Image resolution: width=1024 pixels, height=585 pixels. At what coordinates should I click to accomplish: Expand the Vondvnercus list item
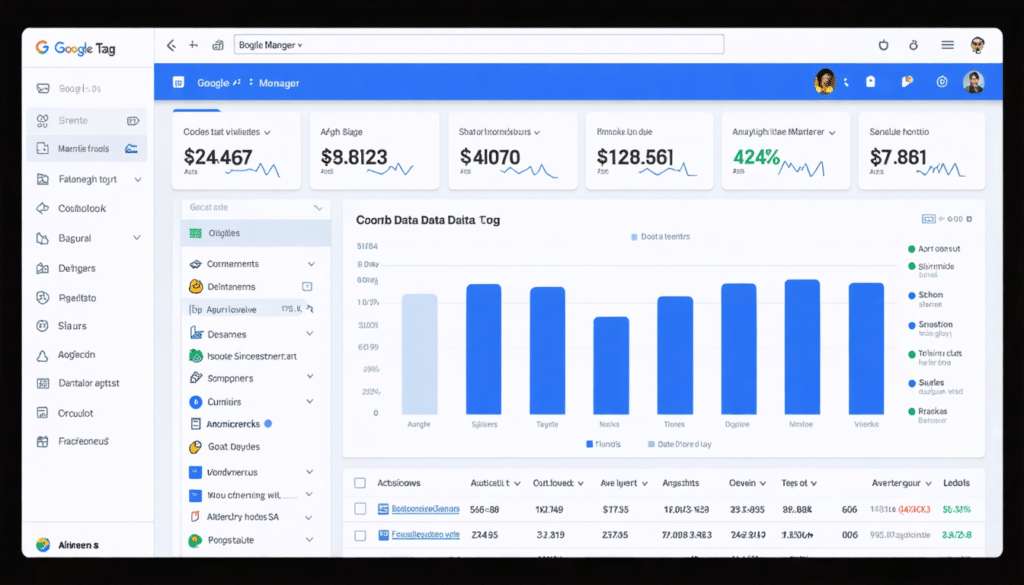click(310, 472)
